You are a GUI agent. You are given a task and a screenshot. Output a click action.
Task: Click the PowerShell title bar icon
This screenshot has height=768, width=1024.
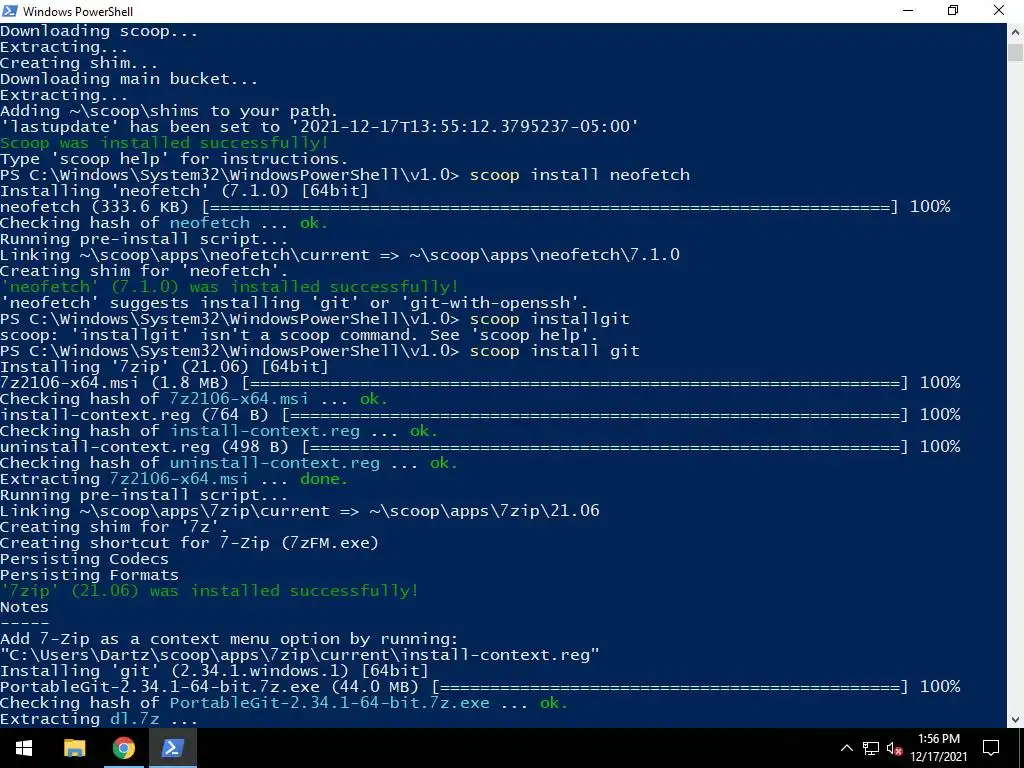pos(10,10)
